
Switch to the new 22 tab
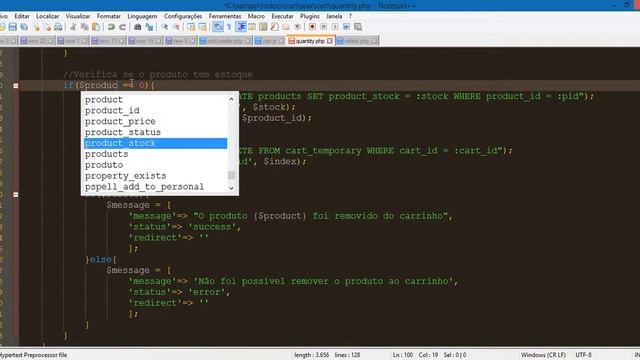pyautogui.click(x=37, y=41)
